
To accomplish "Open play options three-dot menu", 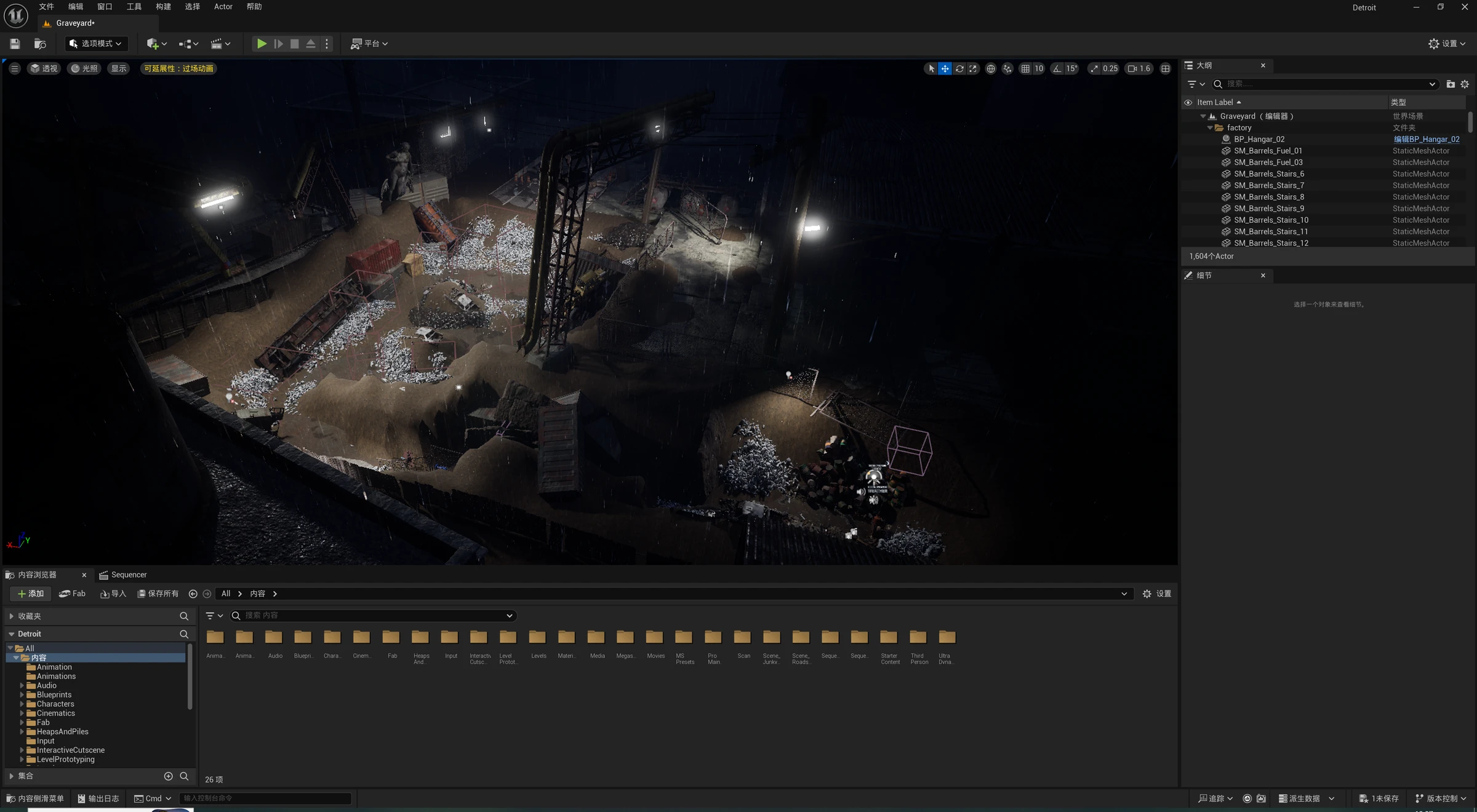I will 327,44.
